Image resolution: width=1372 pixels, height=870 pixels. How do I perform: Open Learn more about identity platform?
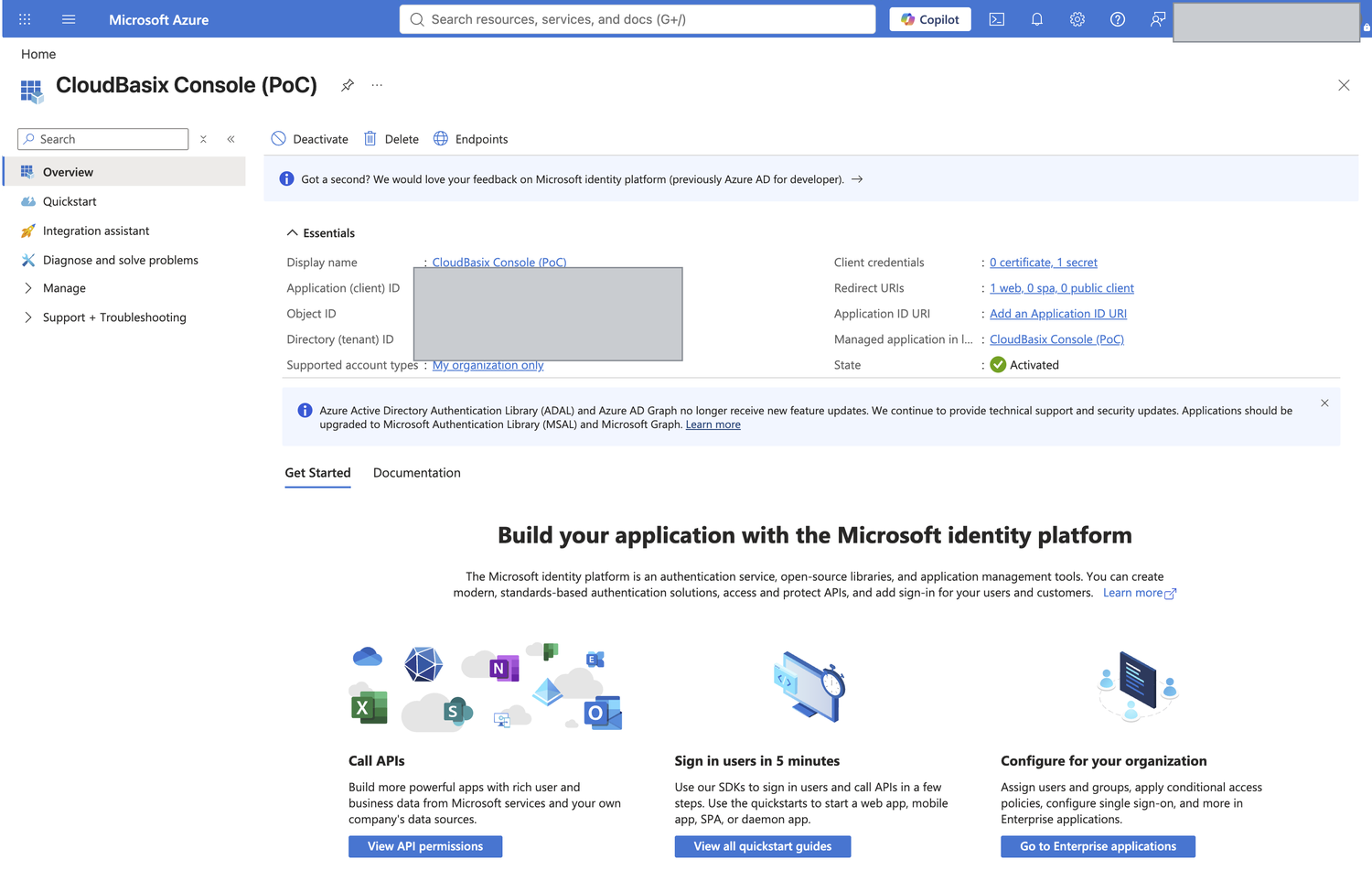coord(1140,593)
